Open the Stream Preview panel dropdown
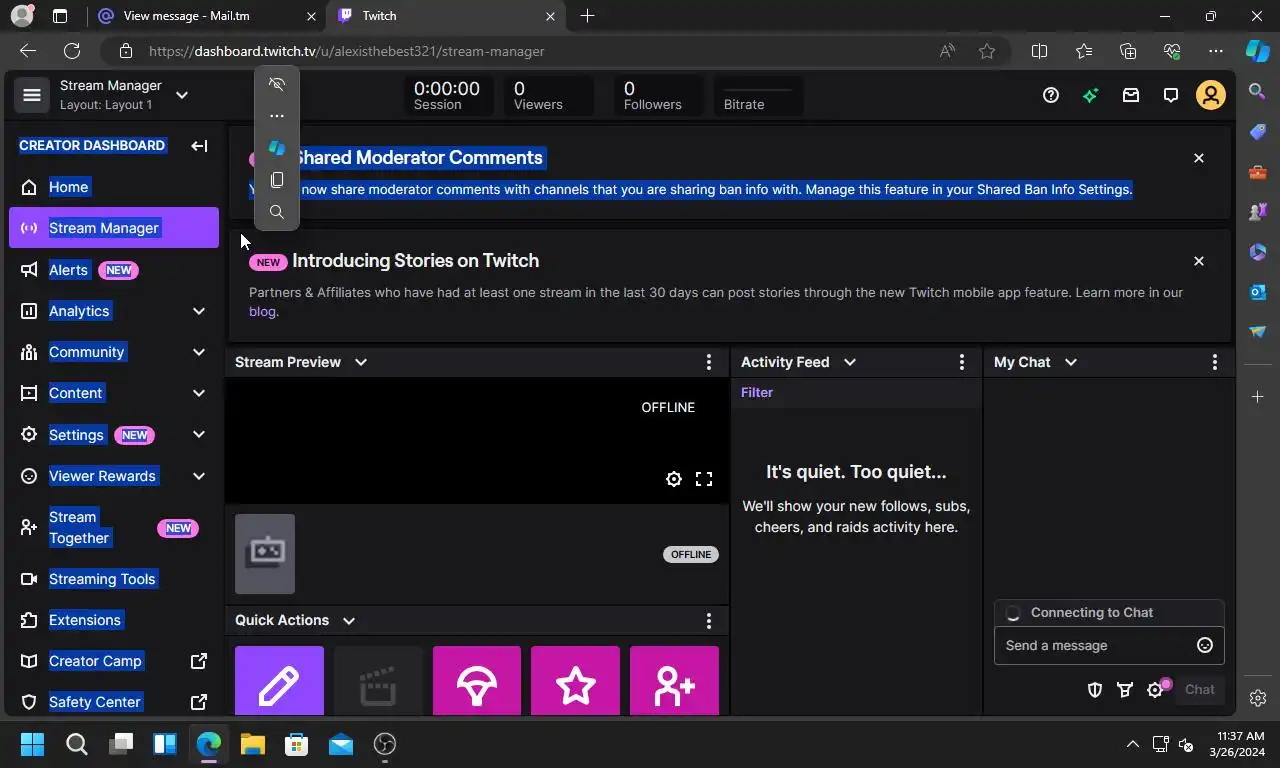Viewport: 1280px width, 768px height. 361,362
